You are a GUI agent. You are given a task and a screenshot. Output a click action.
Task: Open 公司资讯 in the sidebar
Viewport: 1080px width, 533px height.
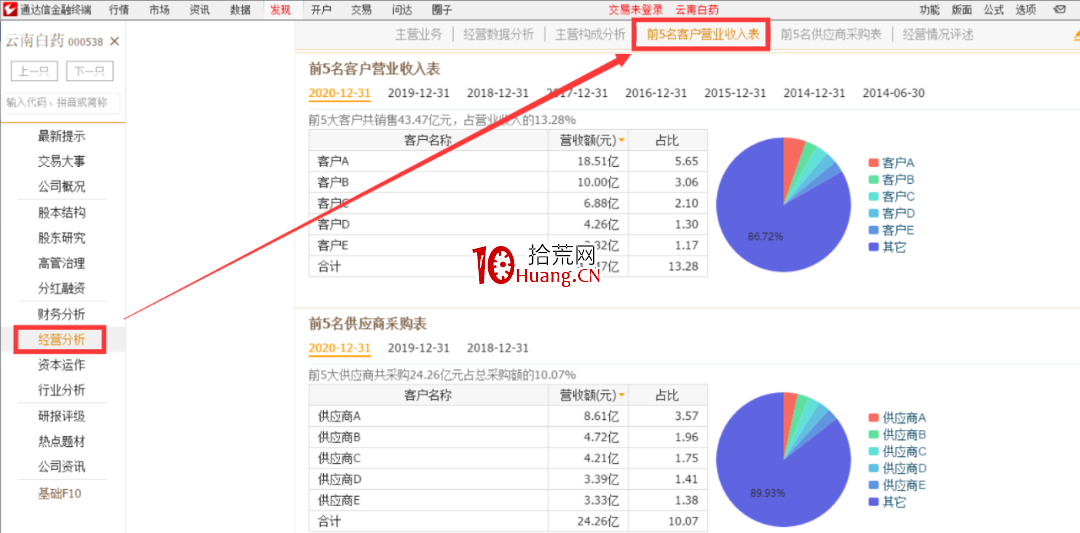coord(62,467)
